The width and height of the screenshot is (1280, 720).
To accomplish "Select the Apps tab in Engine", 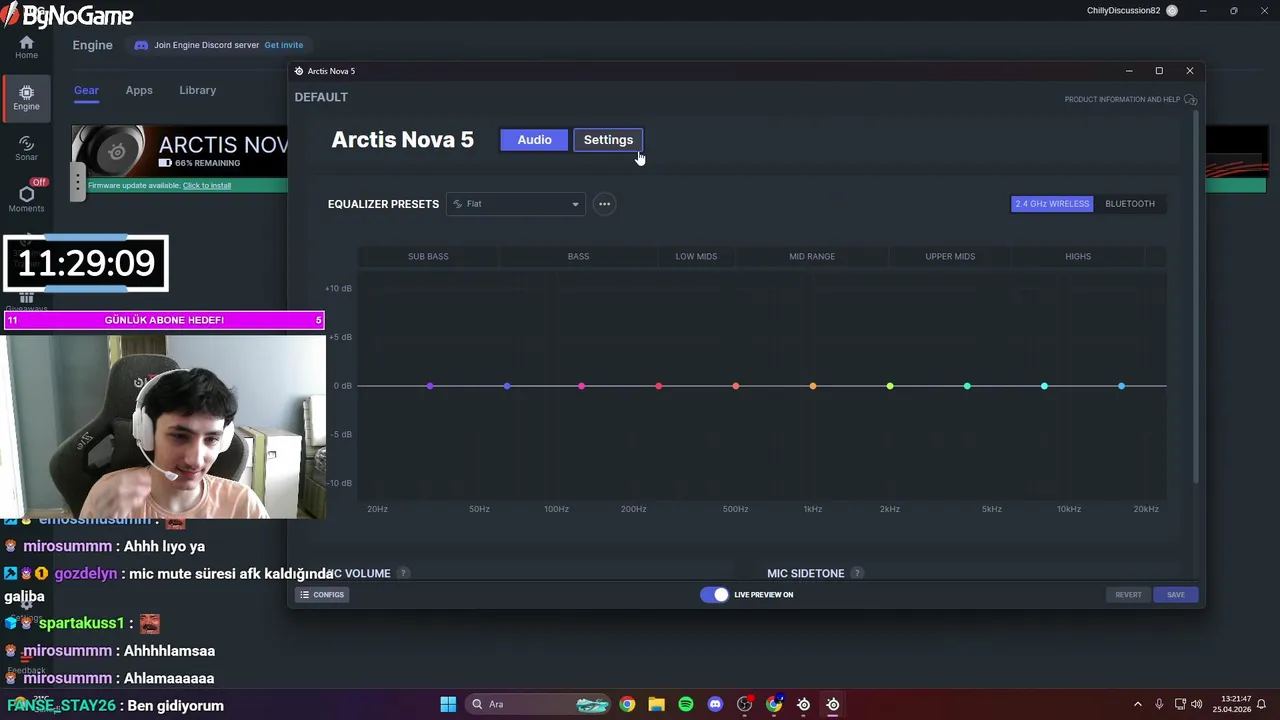I will (x=139, y=90).
